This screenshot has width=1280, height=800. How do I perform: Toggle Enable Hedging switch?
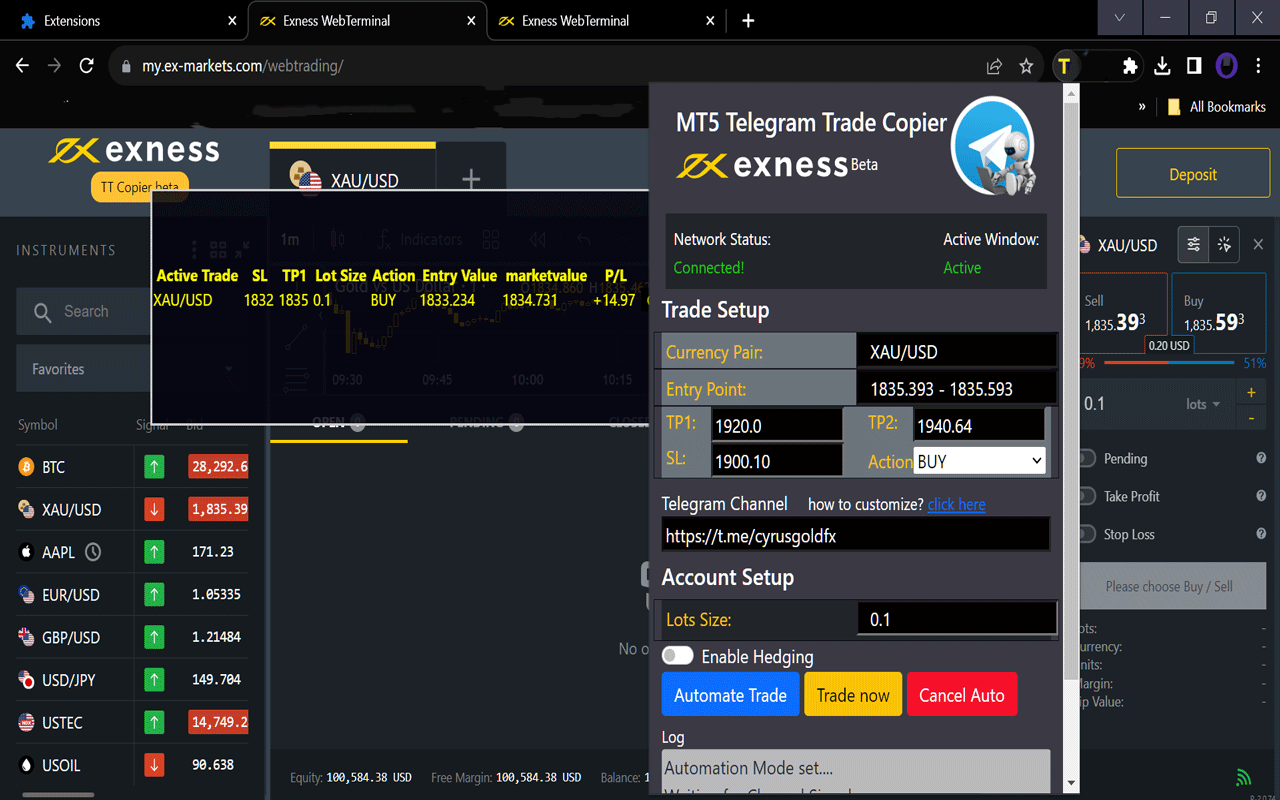click(677, 656)
